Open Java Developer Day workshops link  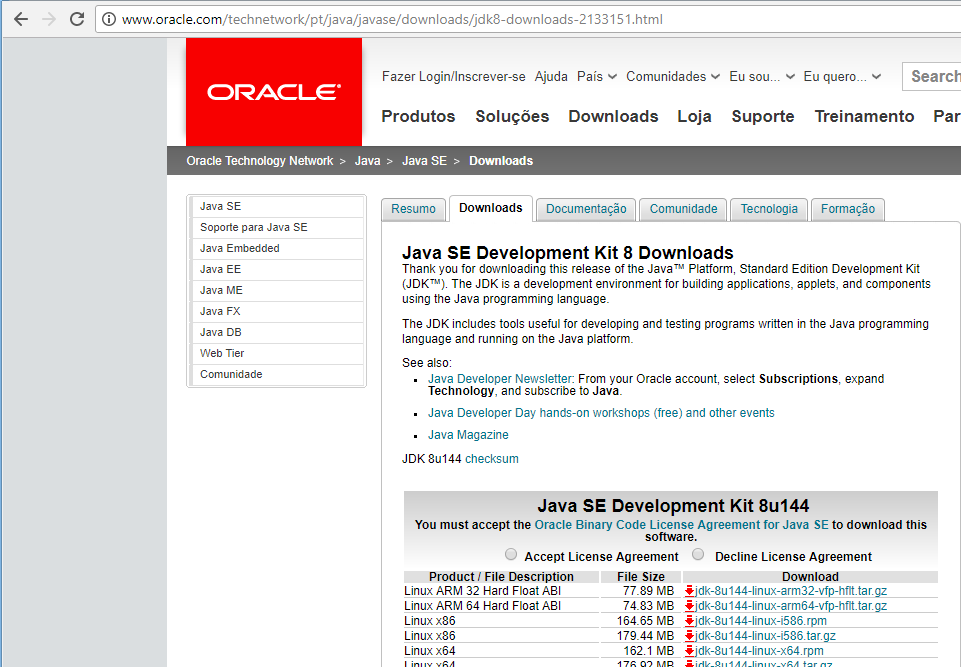point(601,413)
